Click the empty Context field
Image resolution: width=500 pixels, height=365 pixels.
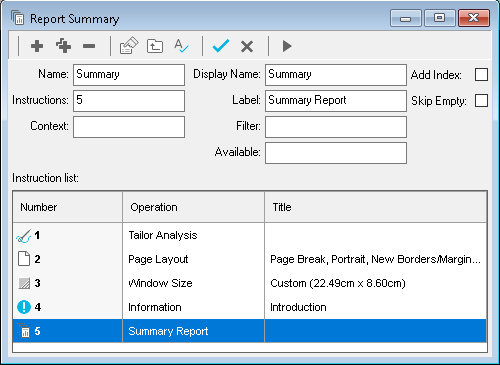tap(129, 127)
